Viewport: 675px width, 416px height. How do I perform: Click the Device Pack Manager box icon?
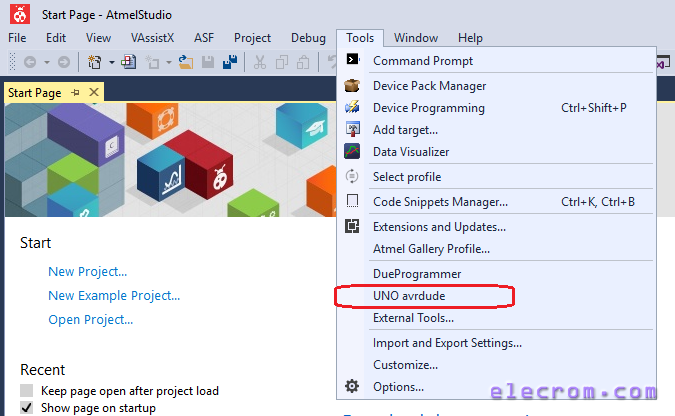352,85
